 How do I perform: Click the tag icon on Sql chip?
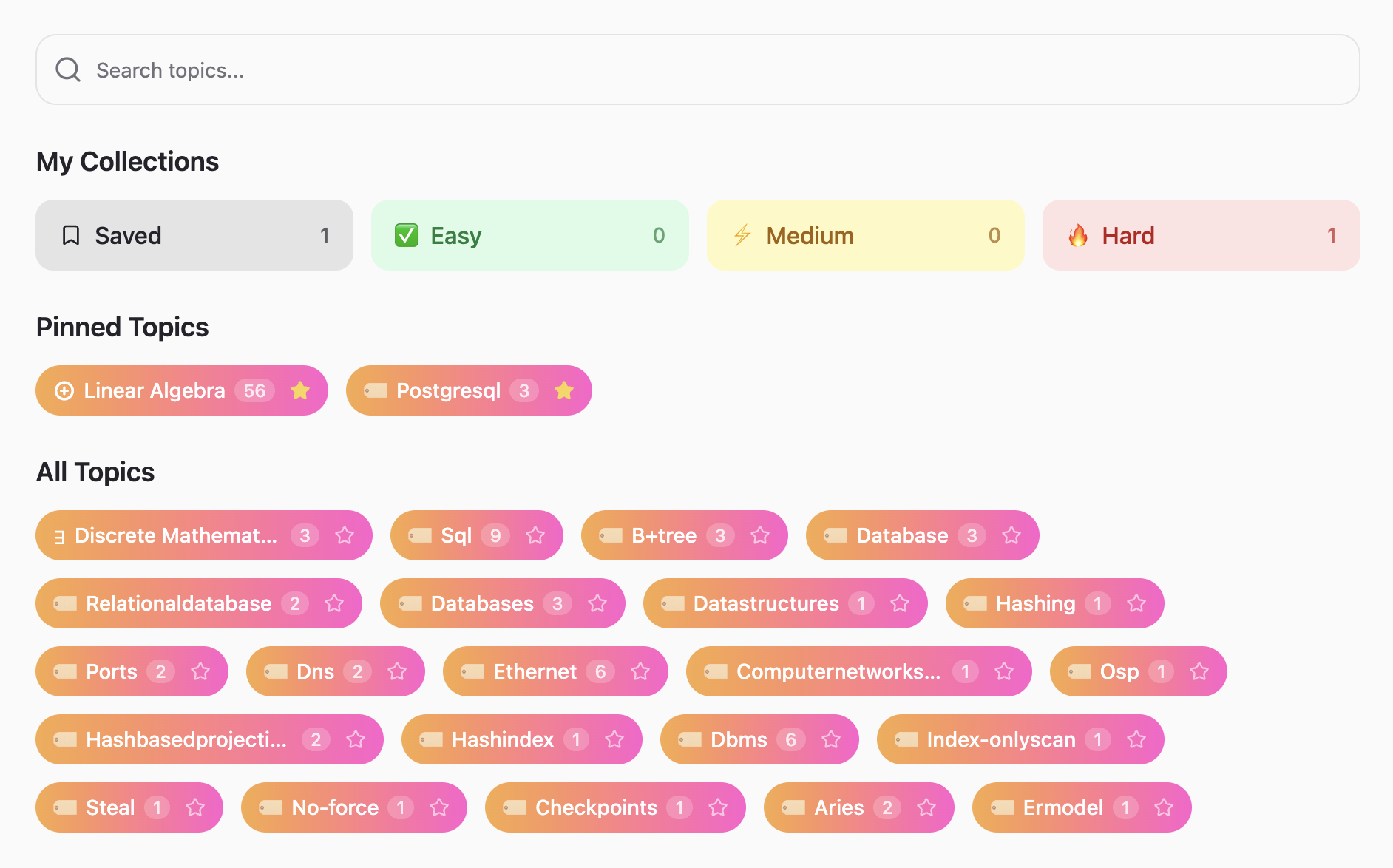tap(420, 535)
